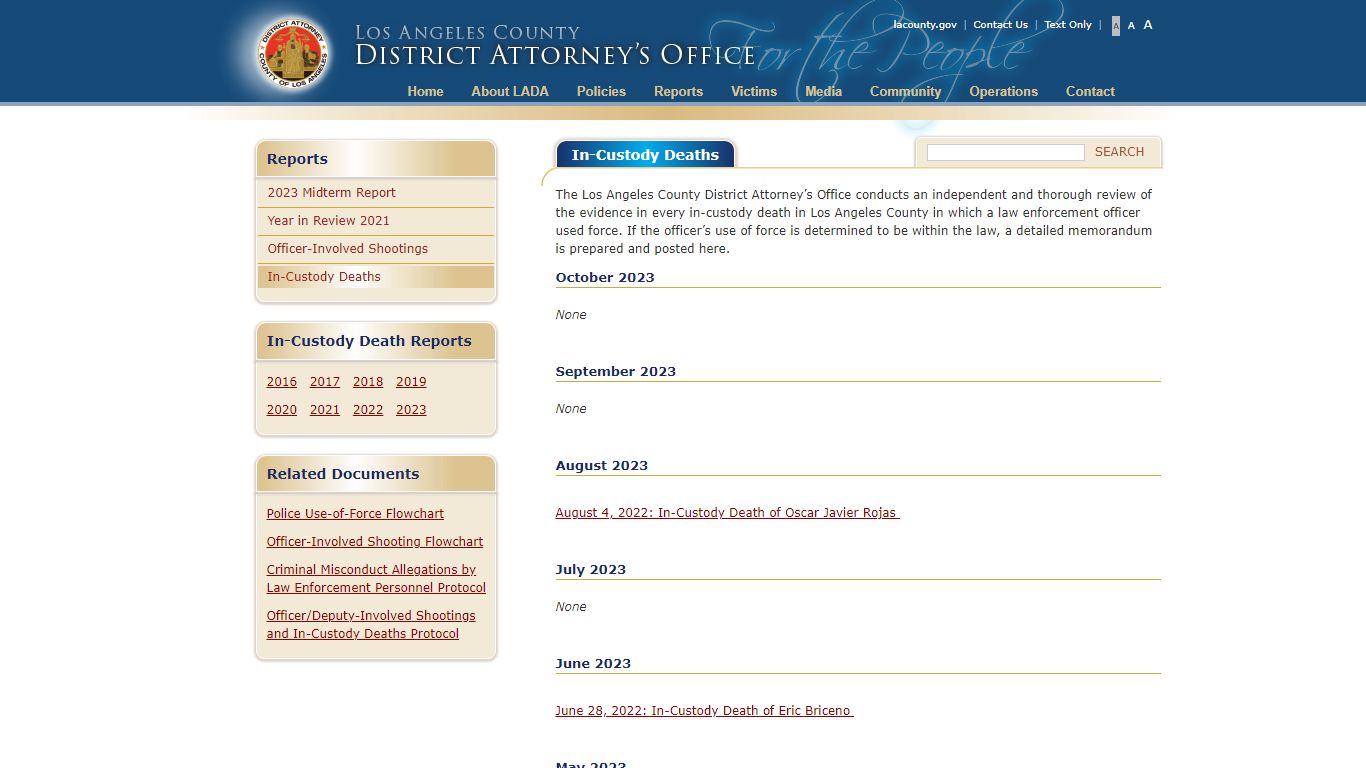View 2018 in-custody death reports
The width and height of the screenshot is (1366, 768).
tap(368, 382)
